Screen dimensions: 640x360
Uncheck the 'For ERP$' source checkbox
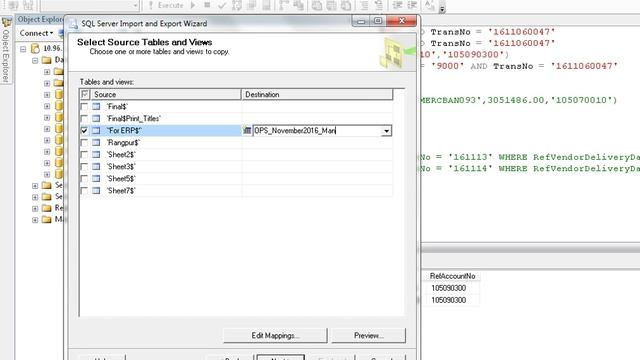coord(84,131)
